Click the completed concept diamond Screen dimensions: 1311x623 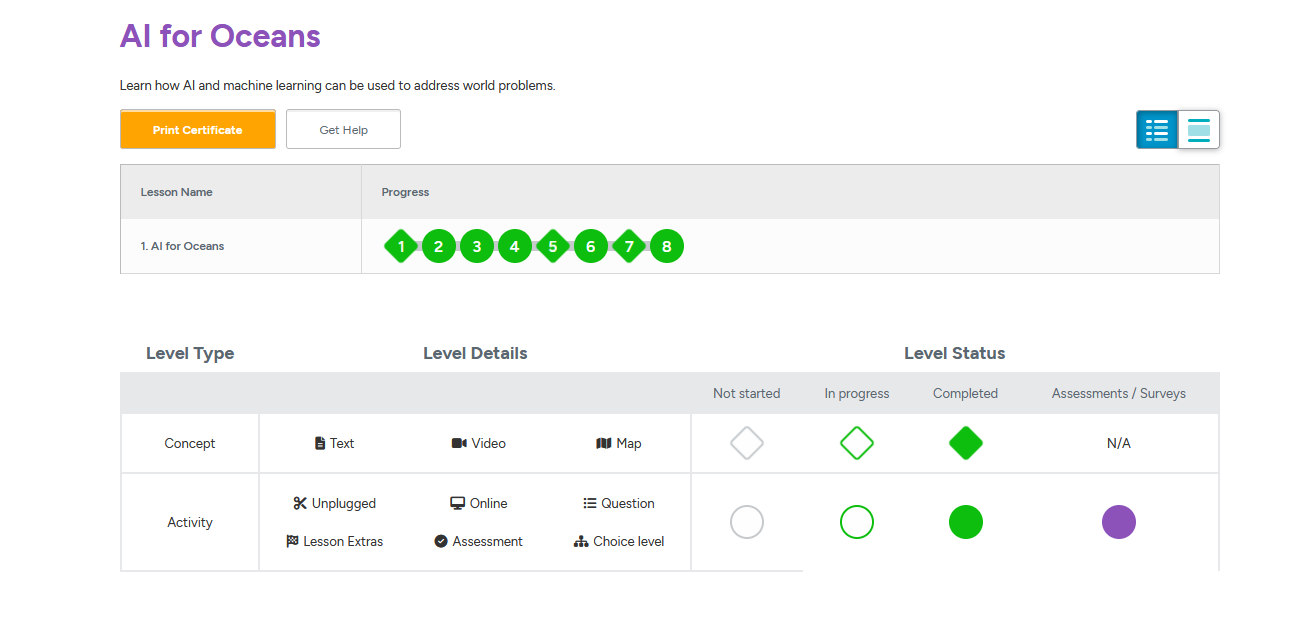pos(966,443)
